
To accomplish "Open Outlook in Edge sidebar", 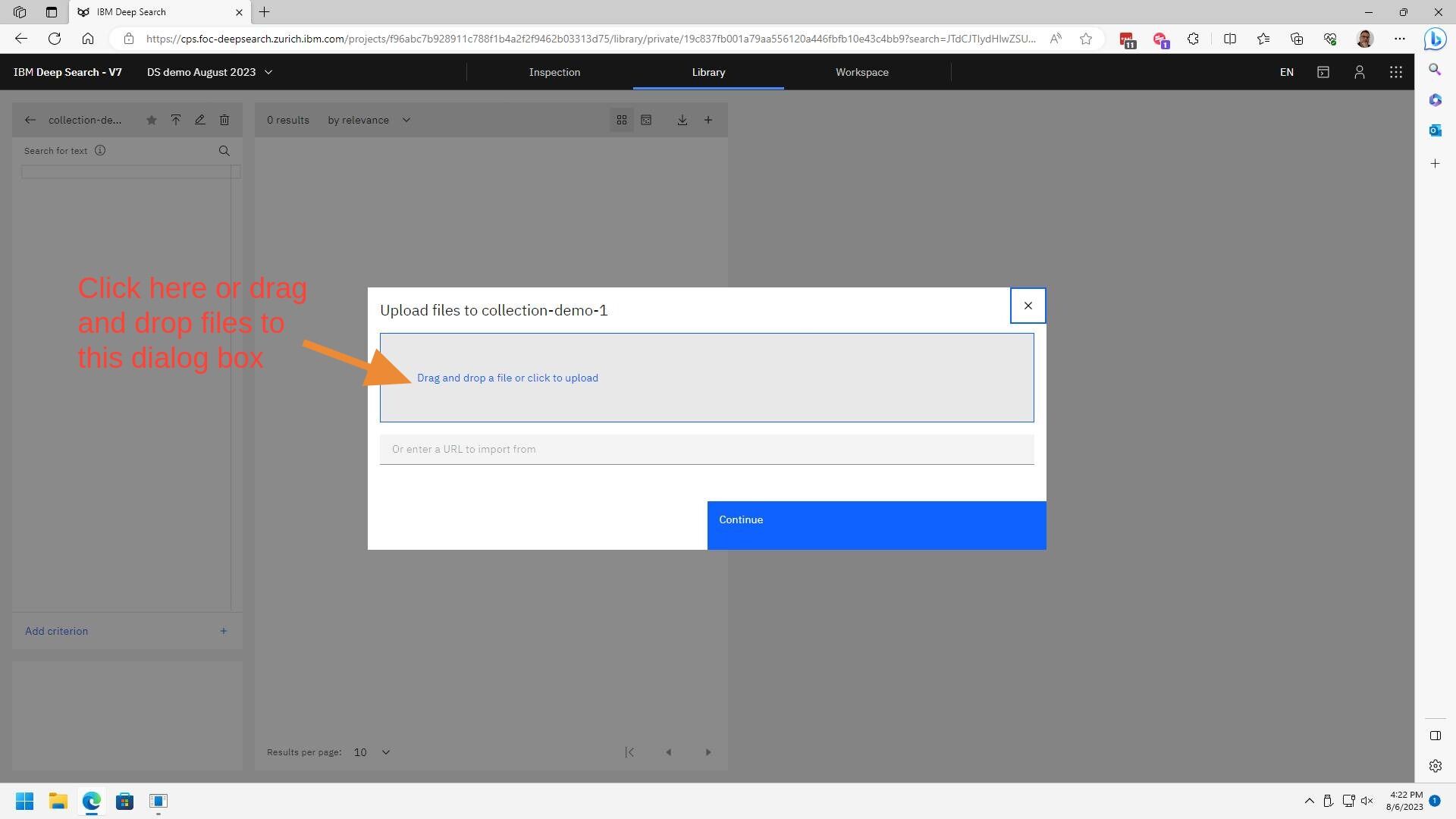I will (x=1435, y=130).
